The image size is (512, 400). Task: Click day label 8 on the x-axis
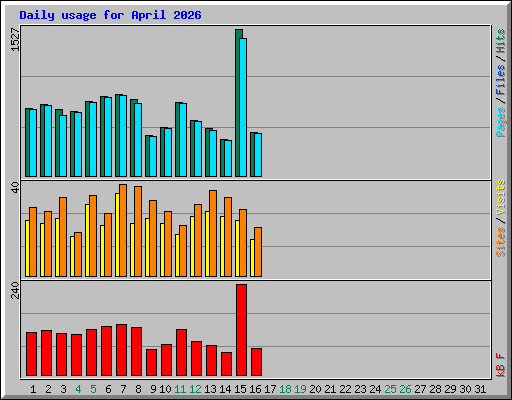point(138,389)
